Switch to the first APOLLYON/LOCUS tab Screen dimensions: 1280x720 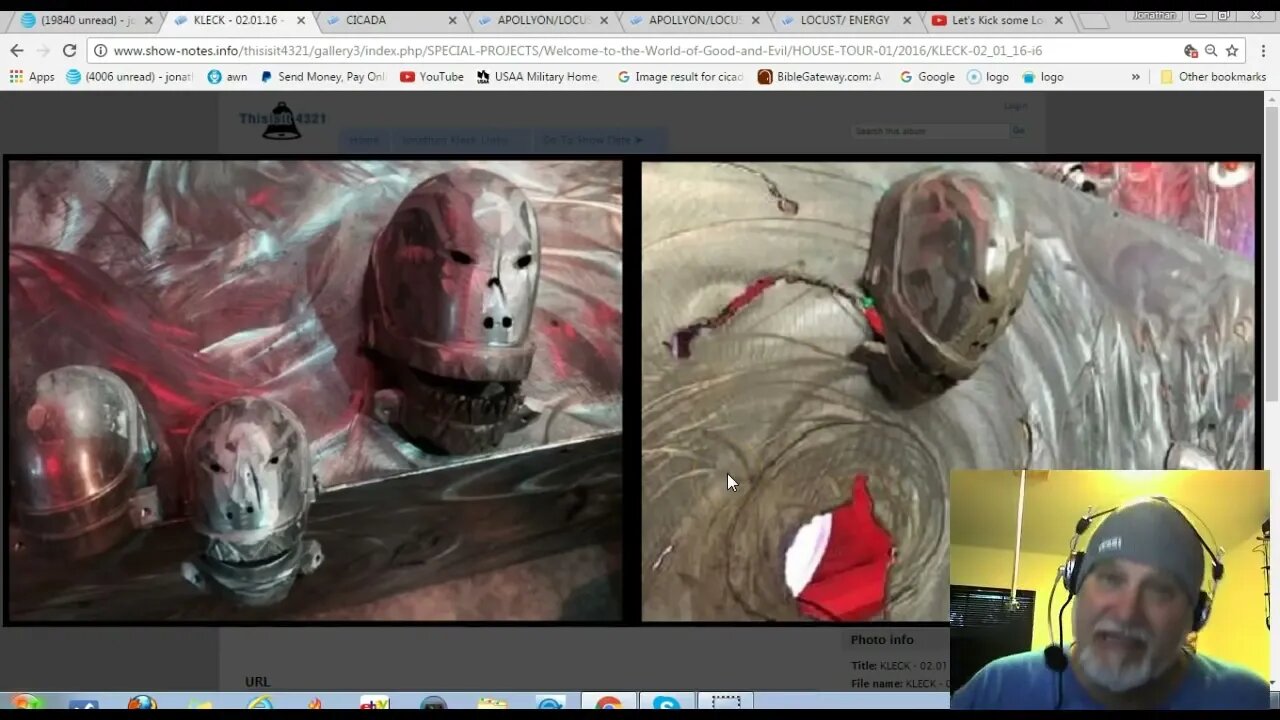[x=541, y=20]
